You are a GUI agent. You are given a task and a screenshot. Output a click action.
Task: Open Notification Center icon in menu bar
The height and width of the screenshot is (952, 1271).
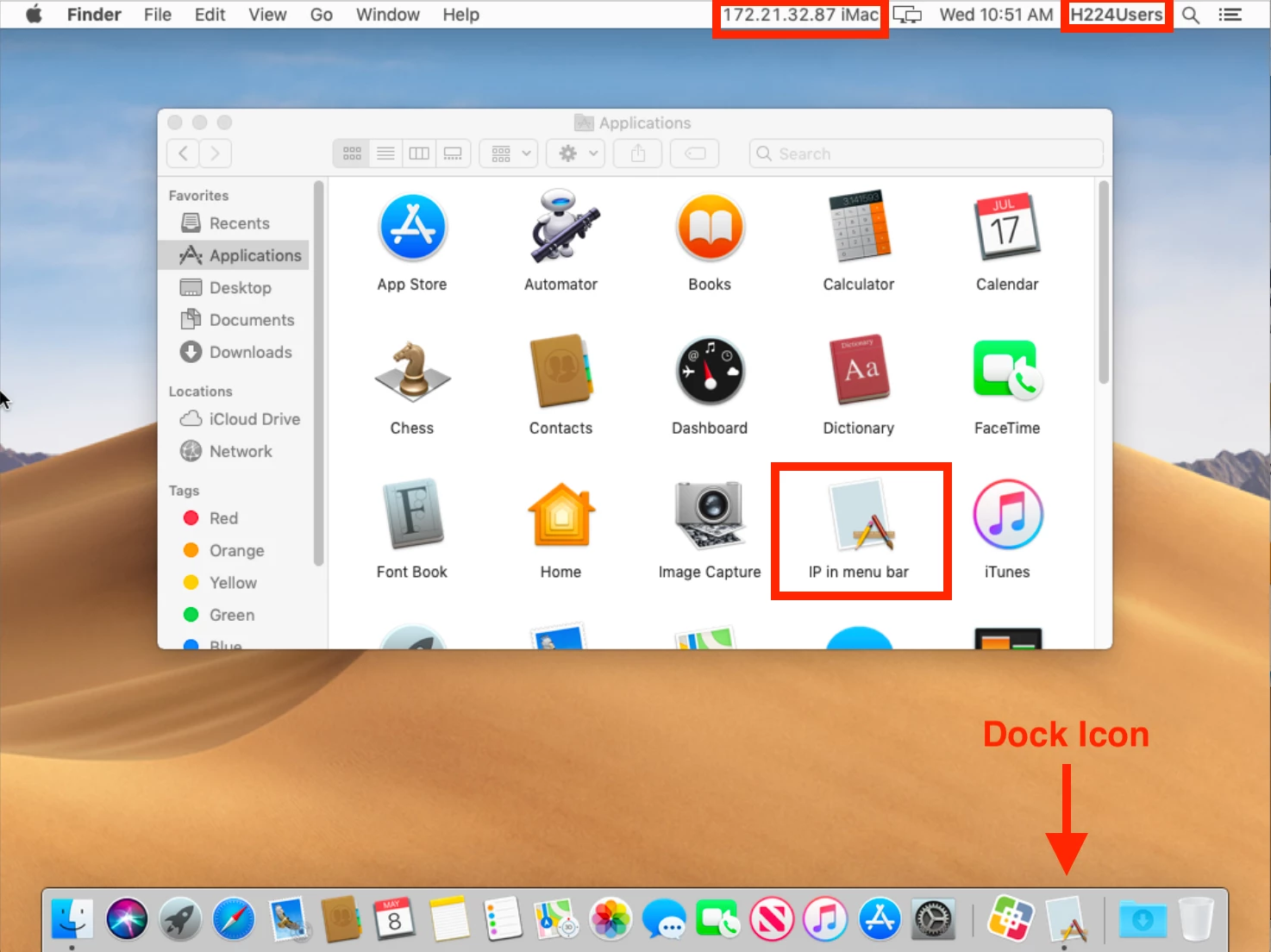click(1230, 15)
